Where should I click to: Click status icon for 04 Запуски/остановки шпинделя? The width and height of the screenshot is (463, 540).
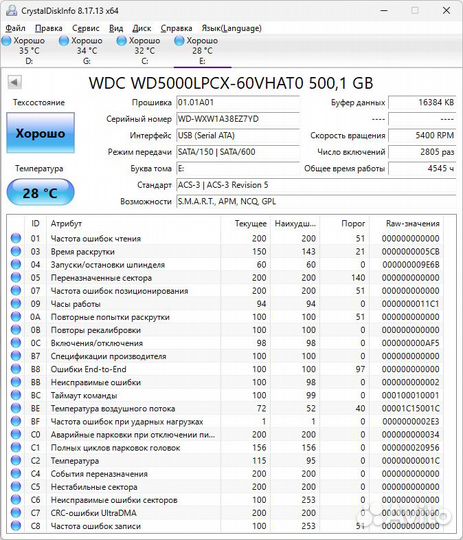pos(16,264)
